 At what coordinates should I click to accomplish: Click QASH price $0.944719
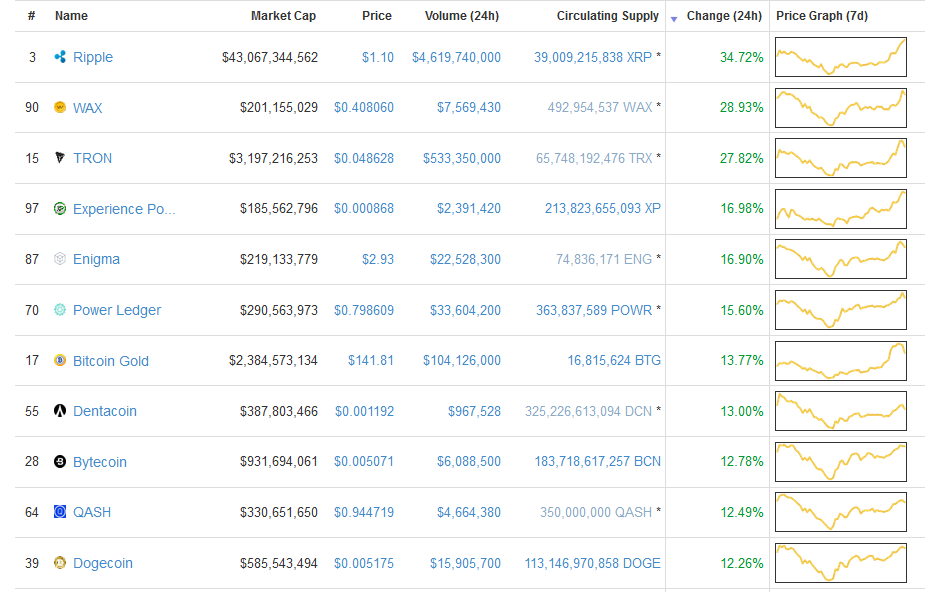(364, 512)
